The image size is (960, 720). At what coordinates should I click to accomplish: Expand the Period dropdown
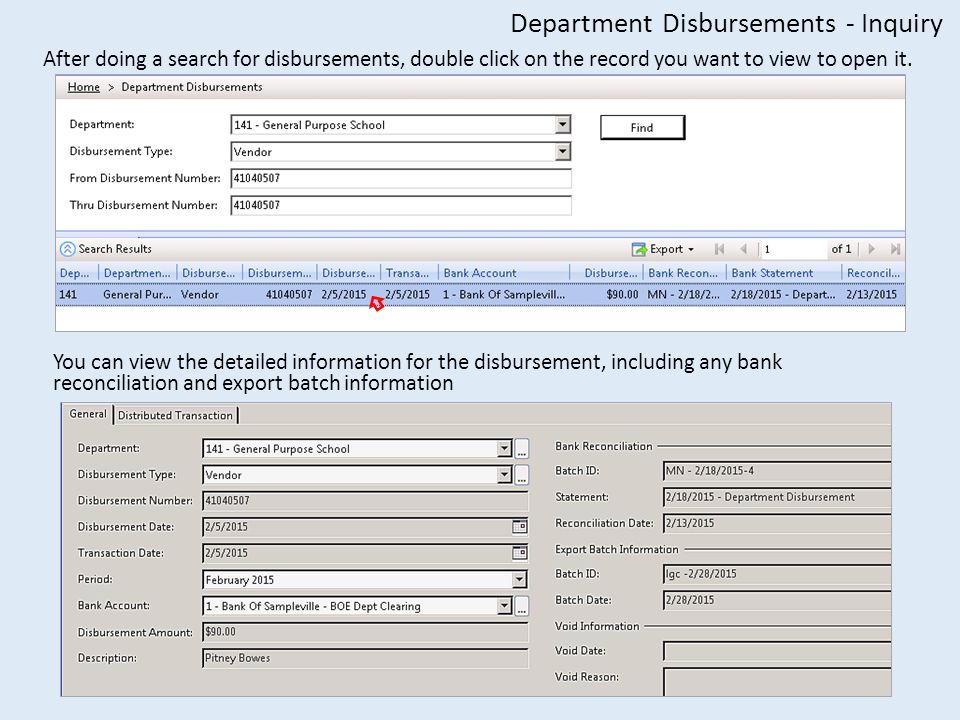(519, 579)
